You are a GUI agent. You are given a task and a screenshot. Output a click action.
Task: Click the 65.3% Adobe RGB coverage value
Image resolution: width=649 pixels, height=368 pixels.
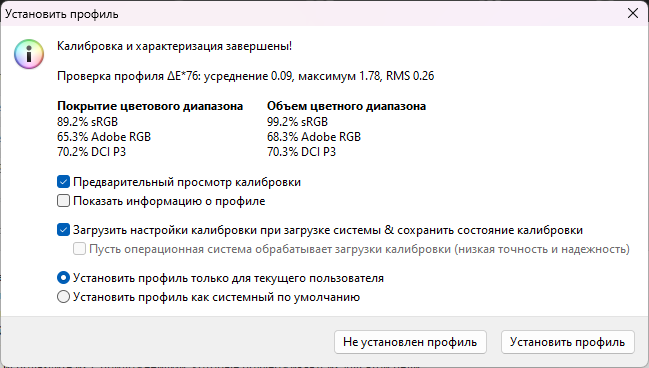[x=104, y=137]
